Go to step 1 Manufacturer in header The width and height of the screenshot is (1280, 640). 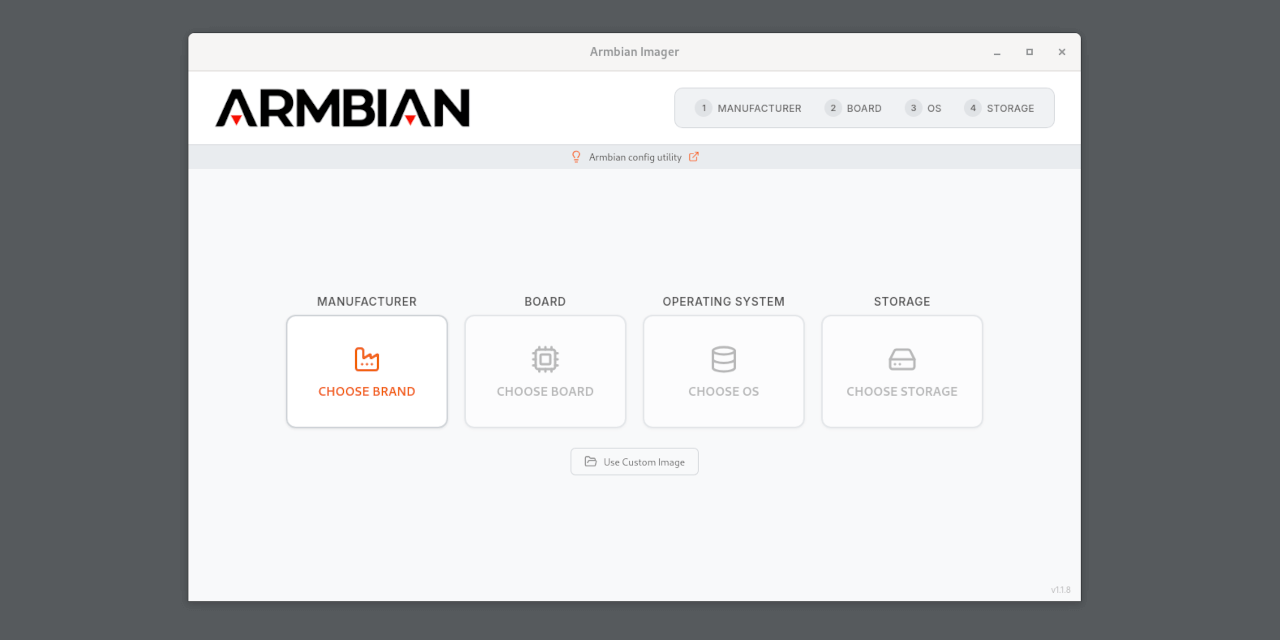coord(749,108)
